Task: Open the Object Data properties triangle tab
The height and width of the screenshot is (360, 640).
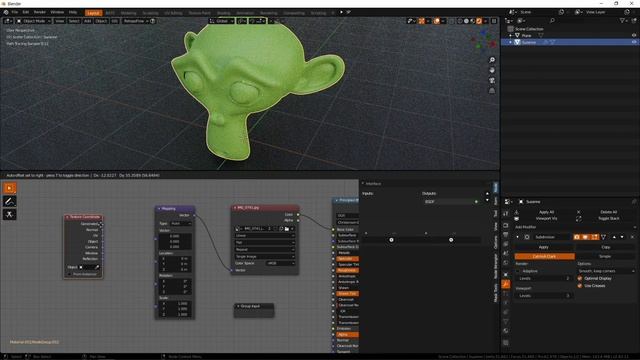Action: [506, 321]
